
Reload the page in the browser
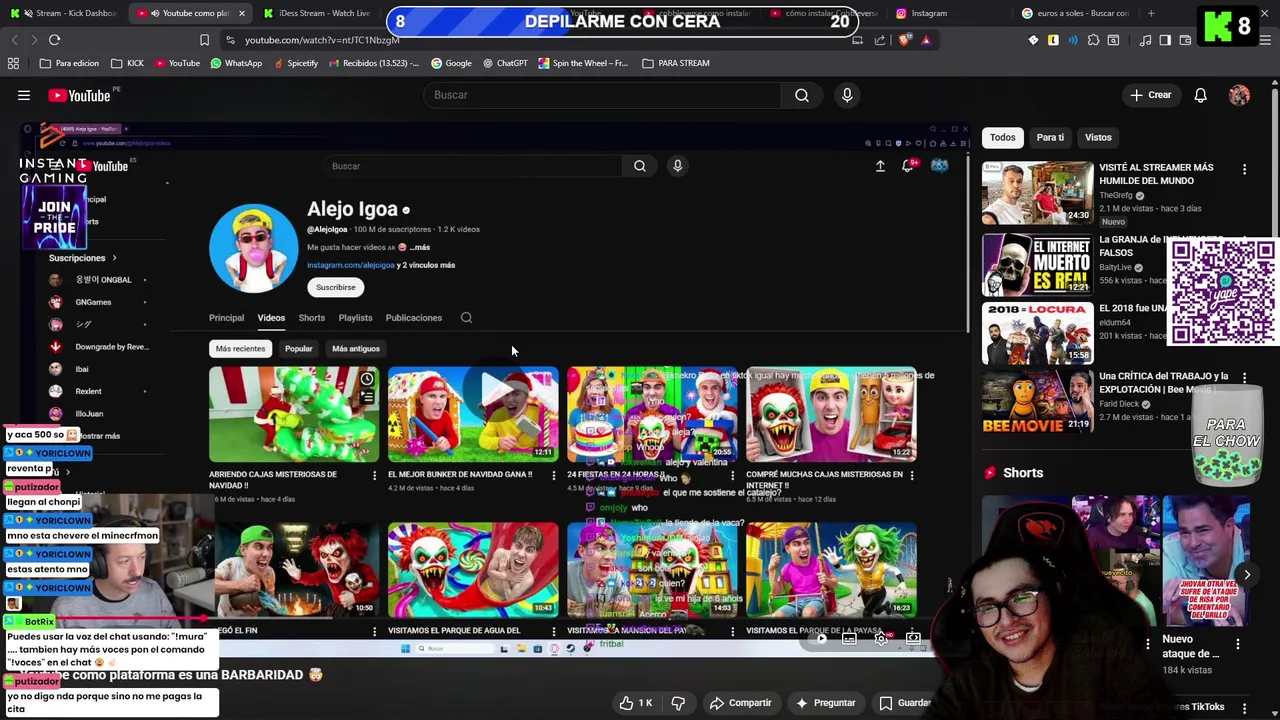54,40
